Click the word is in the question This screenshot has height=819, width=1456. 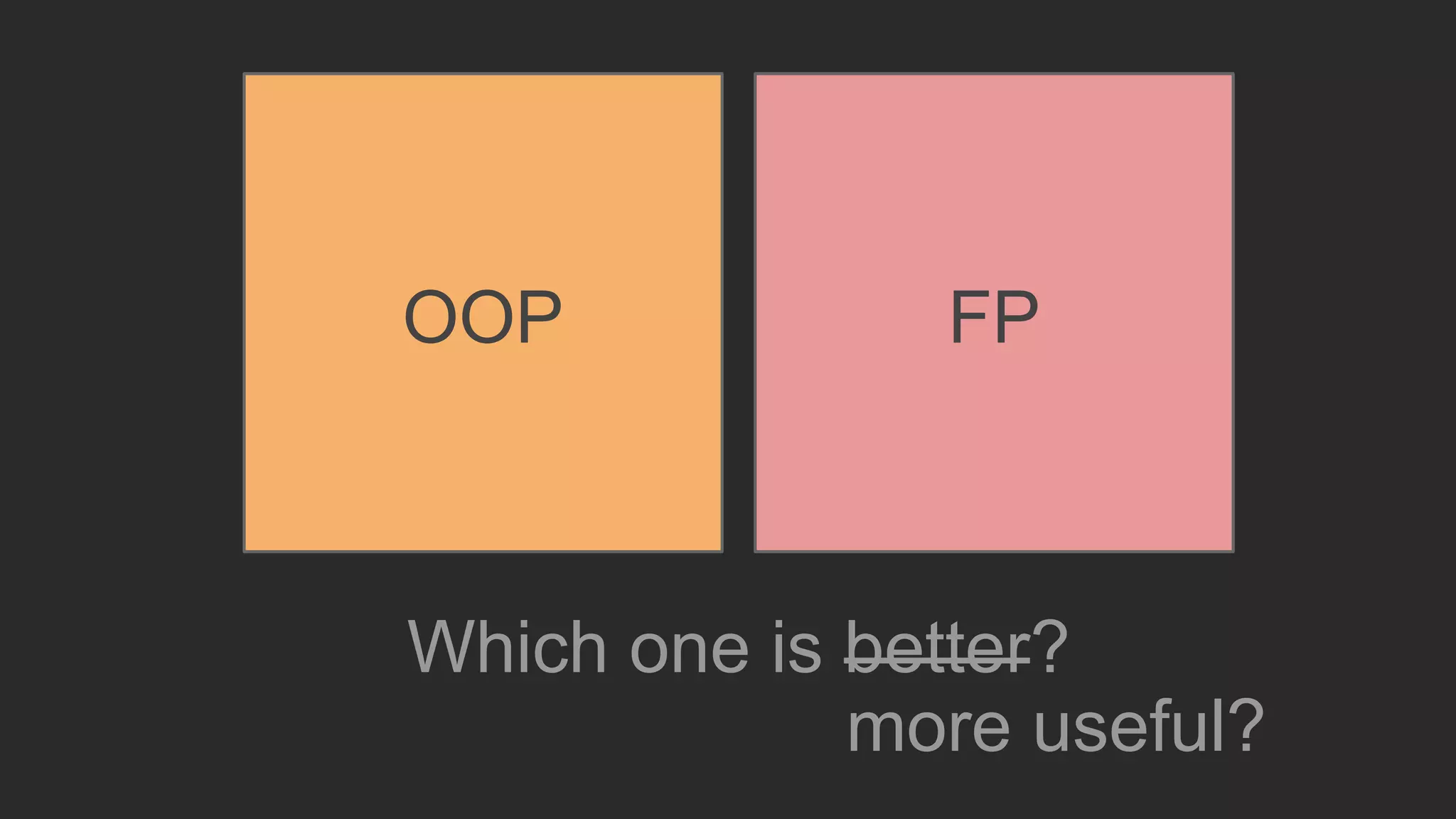pyautogui.click(x=796, y=647)
